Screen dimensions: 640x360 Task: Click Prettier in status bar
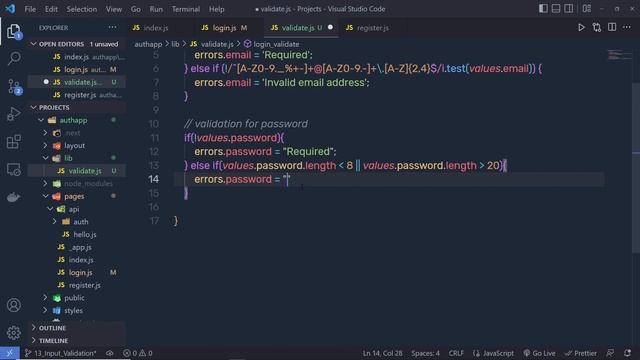tap(581, 353)
